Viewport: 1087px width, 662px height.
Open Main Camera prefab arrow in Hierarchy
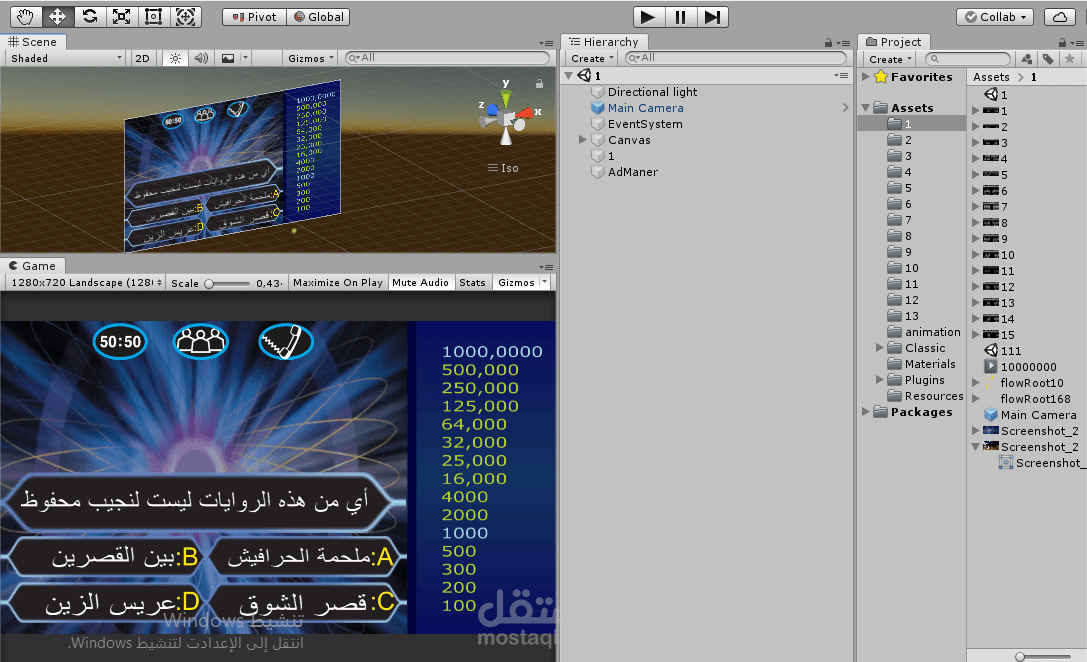[845, 107]
